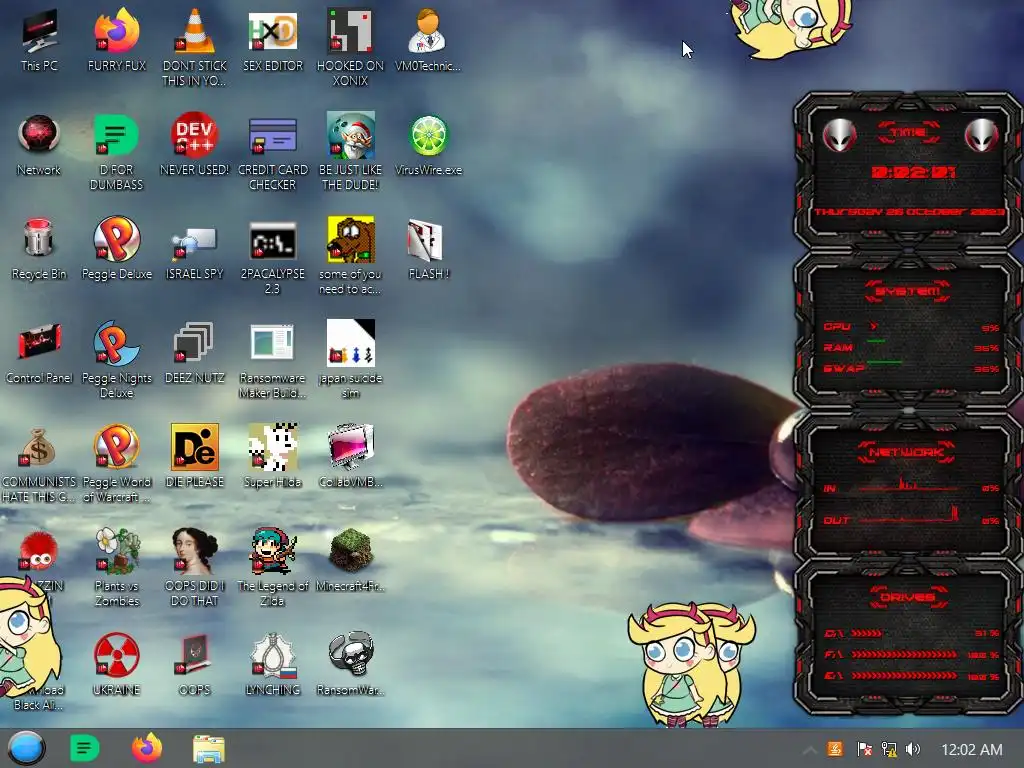Open the 12:02 AM taskbar clock
The image size is (1024, 768).
tap(972, 750)
